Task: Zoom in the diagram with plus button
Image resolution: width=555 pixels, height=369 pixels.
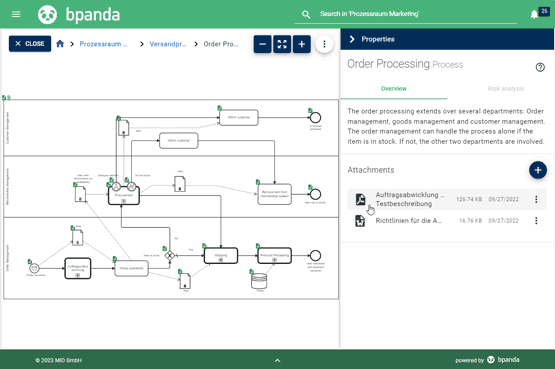Action: pyautogui.click(x=302, y=44)
